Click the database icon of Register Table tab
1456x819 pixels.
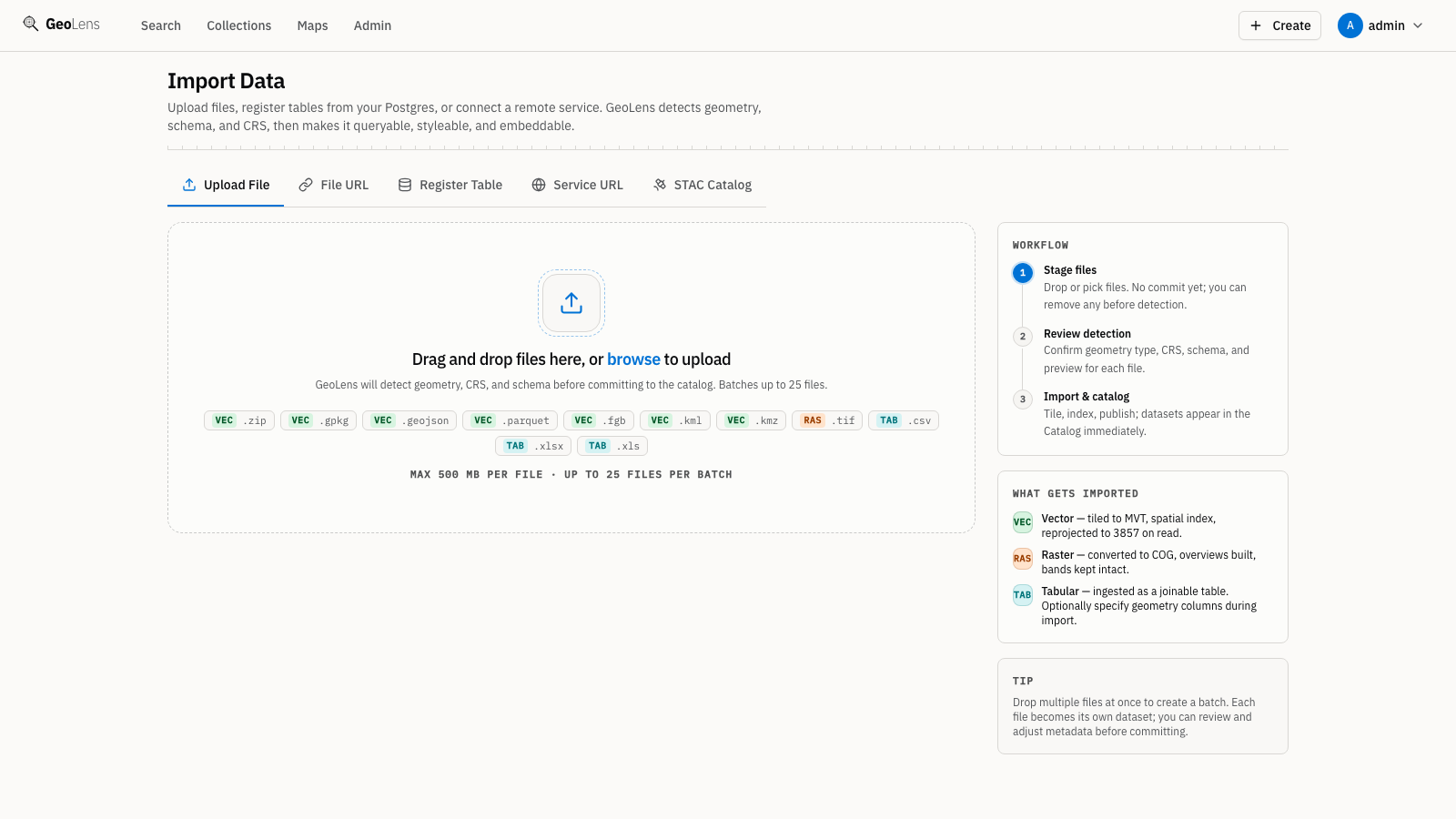405,185
